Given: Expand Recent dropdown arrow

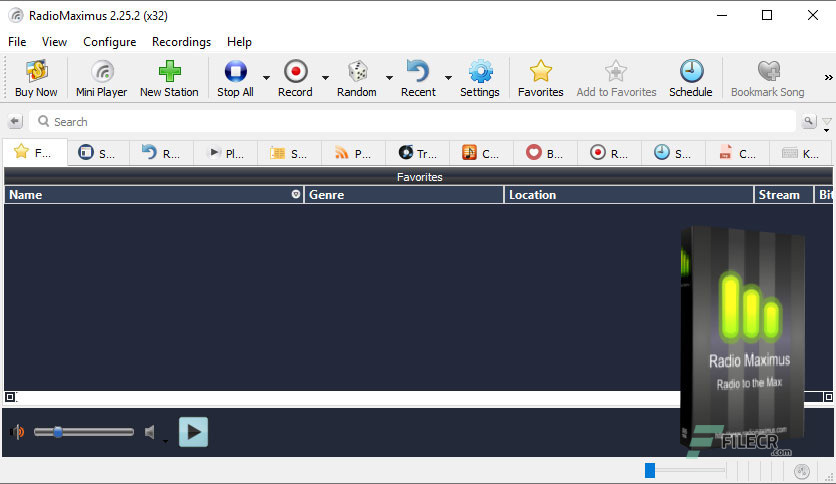Looking at the screenshot, I should [x=448, y=78].
